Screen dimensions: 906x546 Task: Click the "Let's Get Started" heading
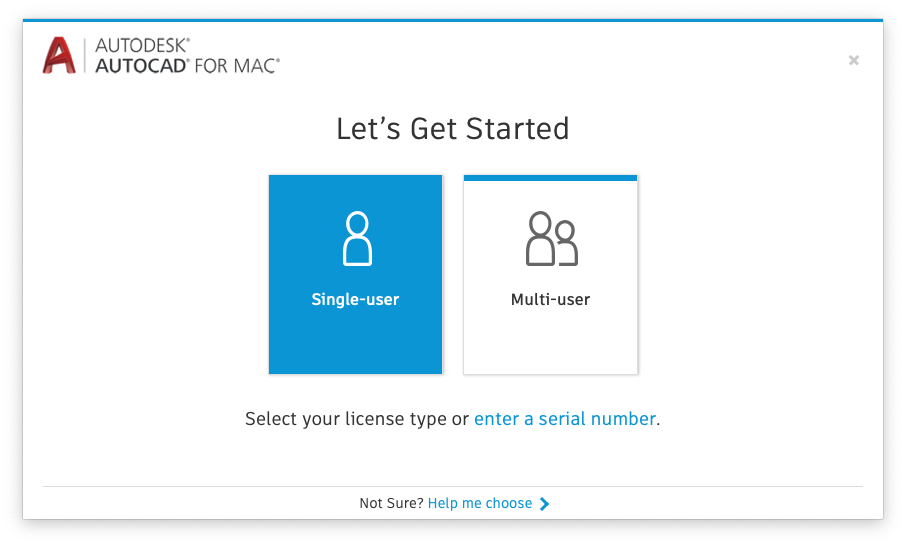[x=452, y=129]
